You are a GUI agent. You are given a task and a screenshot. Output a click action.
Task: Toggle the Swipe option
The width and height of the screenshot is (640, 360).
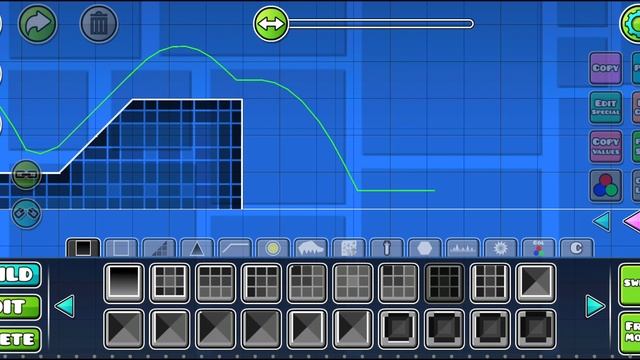point(629,285)
